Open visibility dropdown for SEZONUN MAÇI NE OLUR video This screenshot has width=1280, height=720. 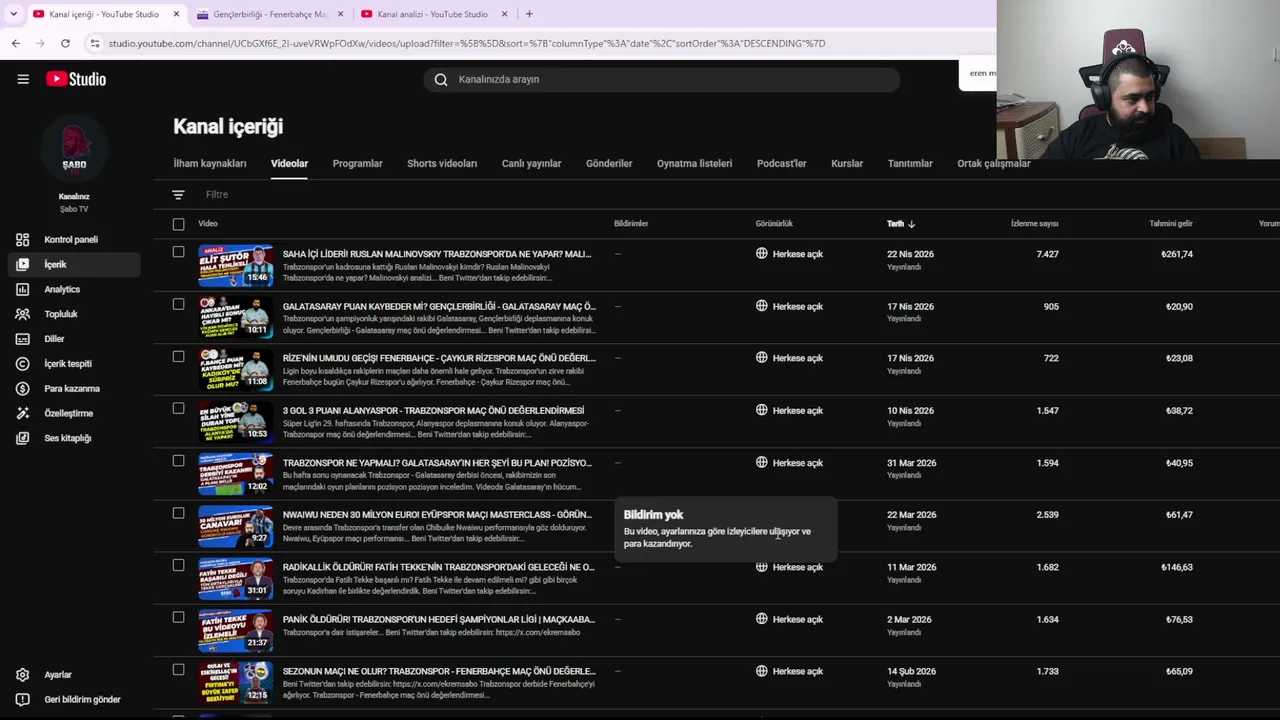790,671
